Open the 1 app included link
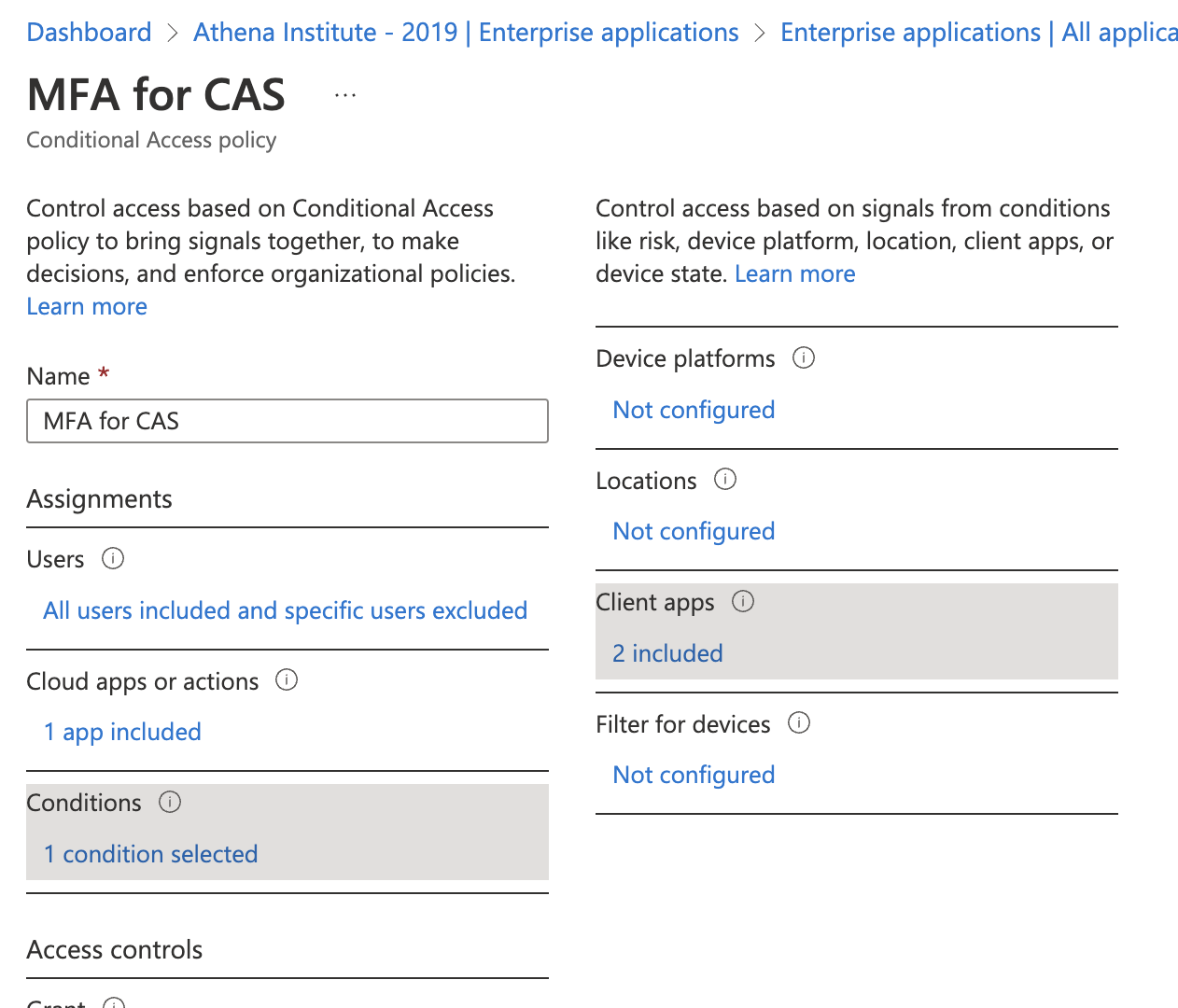The image size is (1178, 1008). click(x=122, y=732)
